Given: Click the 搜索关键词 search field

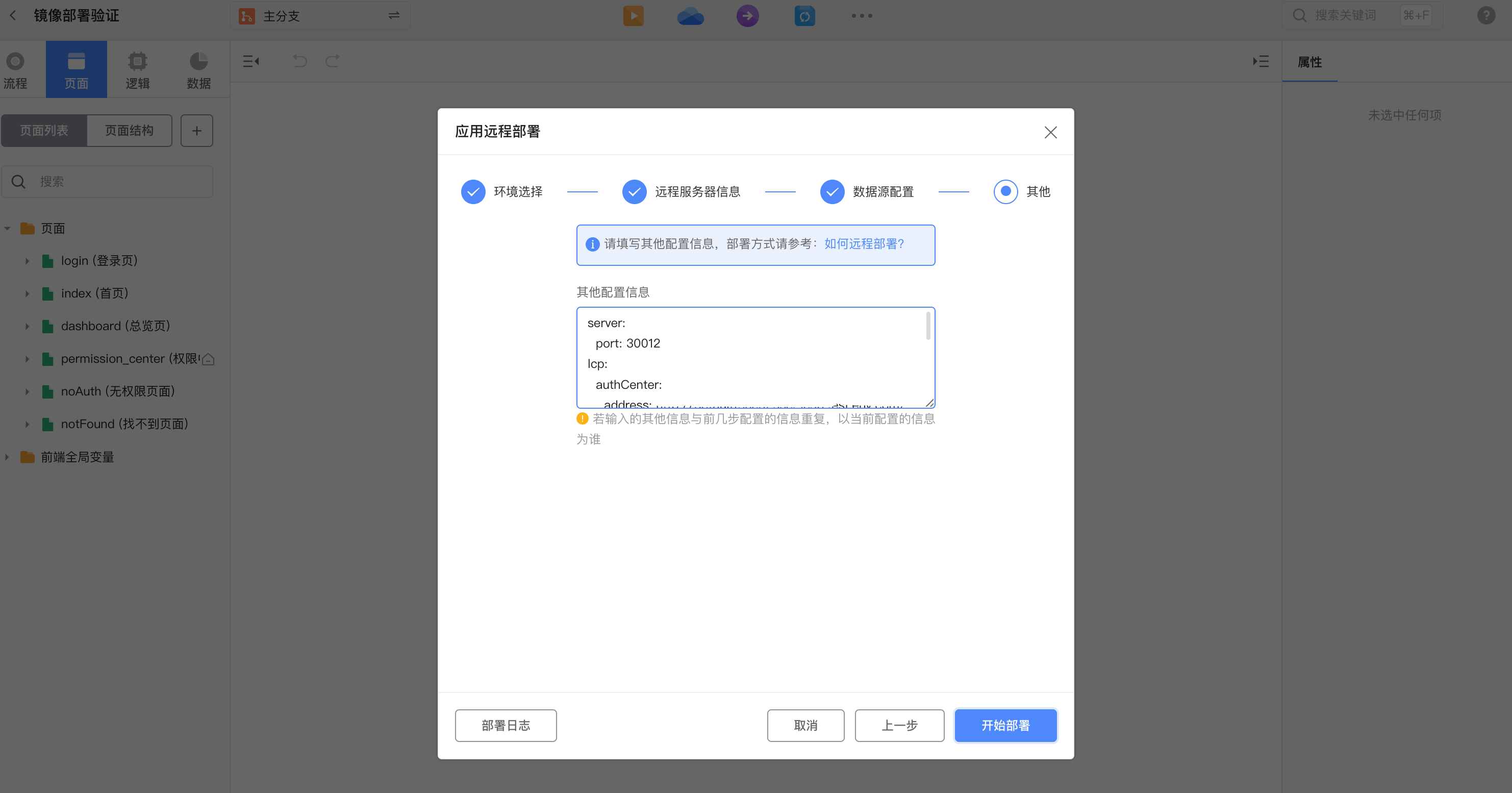Looking at the screenshot, I should coord(1362,16).
